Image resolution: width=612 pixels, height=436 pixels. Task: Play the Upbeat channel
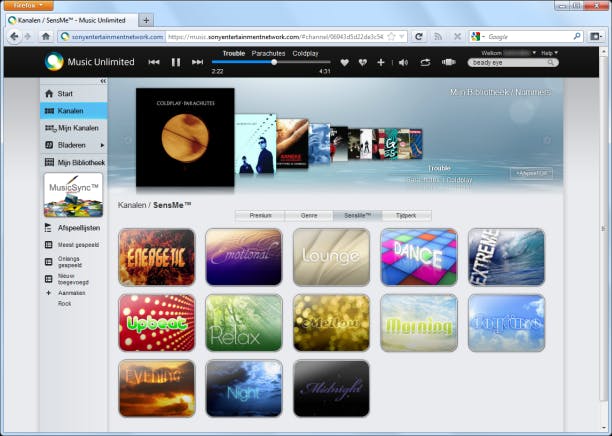pyautogui.click(x=157, y=323)
